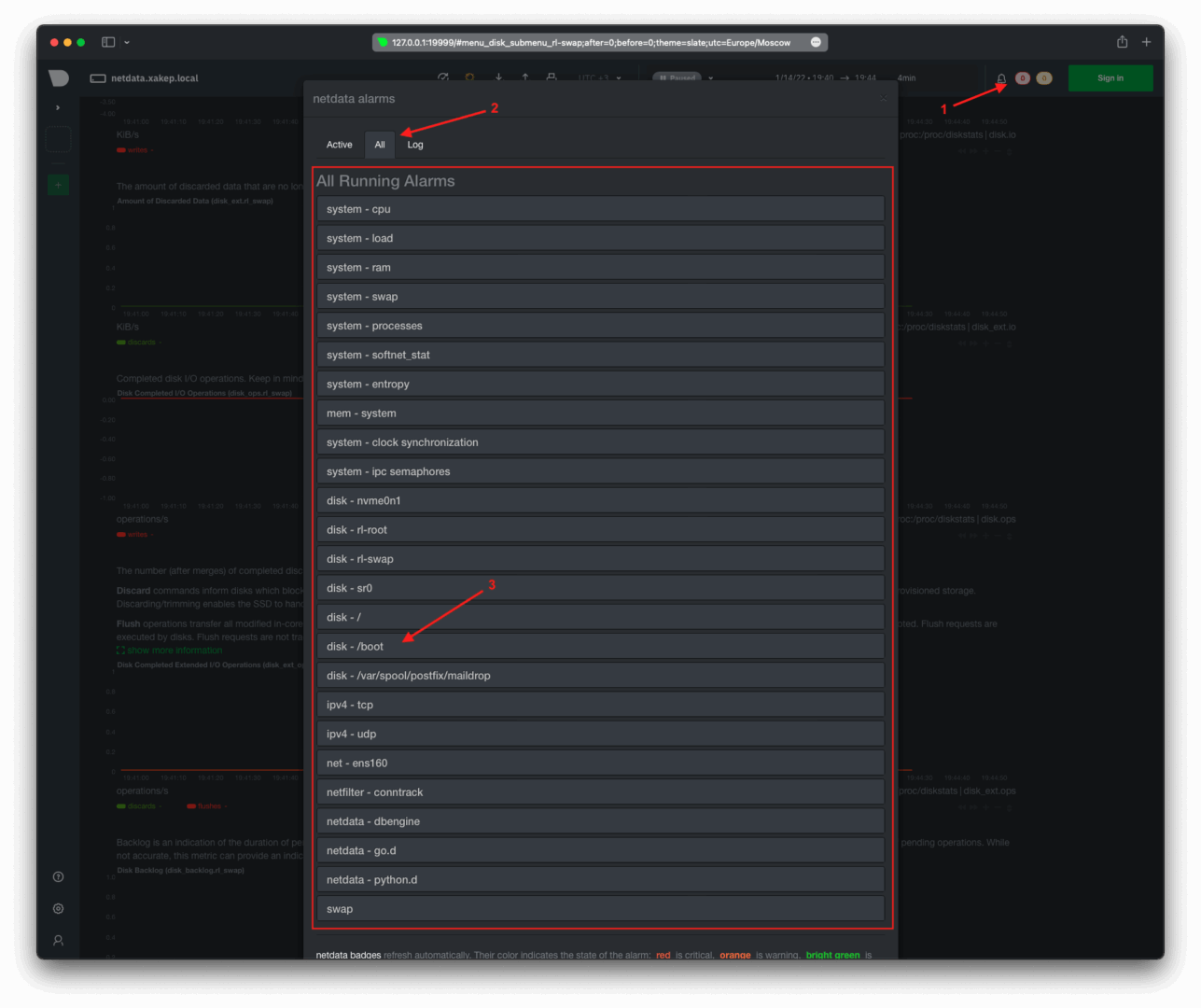Open the dropdown arrow next to Paused
Screen dimensions: 1201x1008
pos(711,78)
